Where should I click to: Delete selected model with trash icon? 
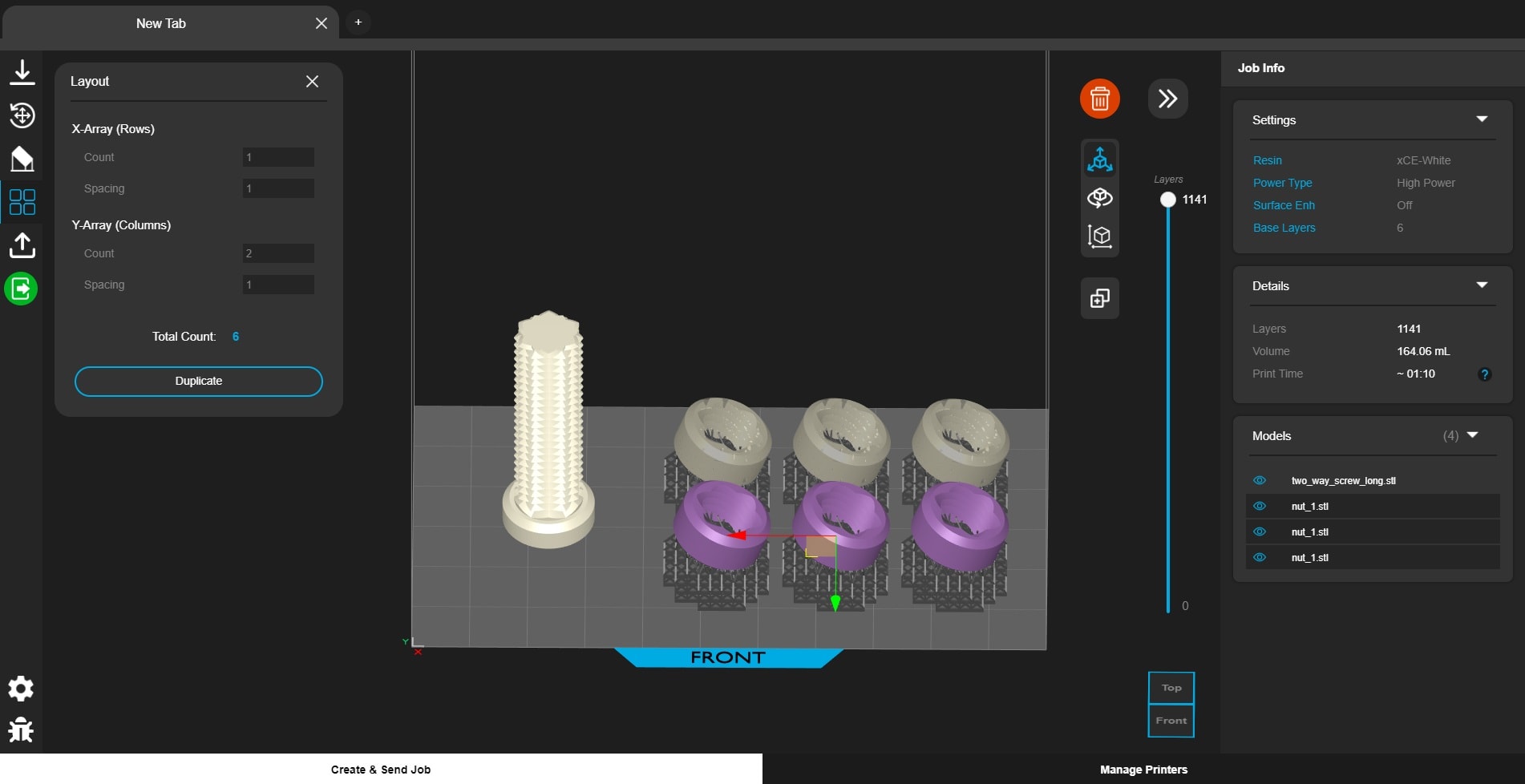[x=1099, y=99]
